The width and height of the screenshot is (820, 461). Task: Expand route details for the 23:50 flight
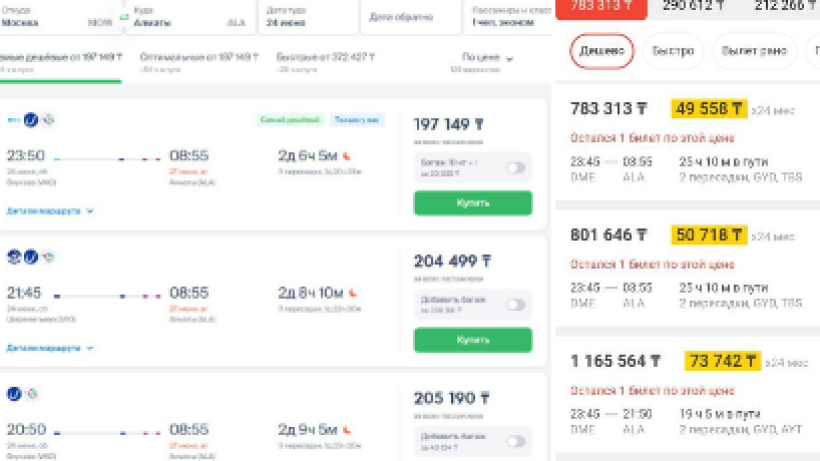(x=50, y=212)
